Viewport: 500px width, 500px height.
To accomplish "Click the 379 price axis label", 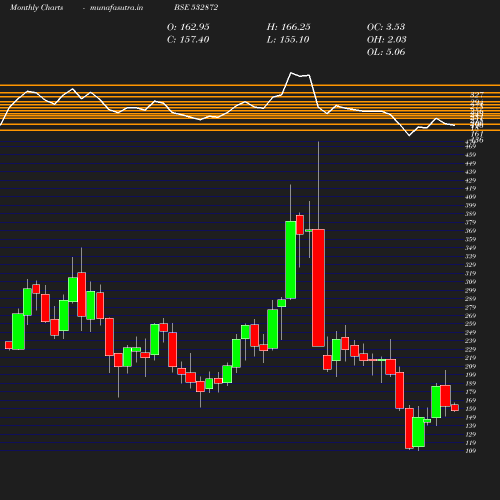I will [x=470, y=223].
